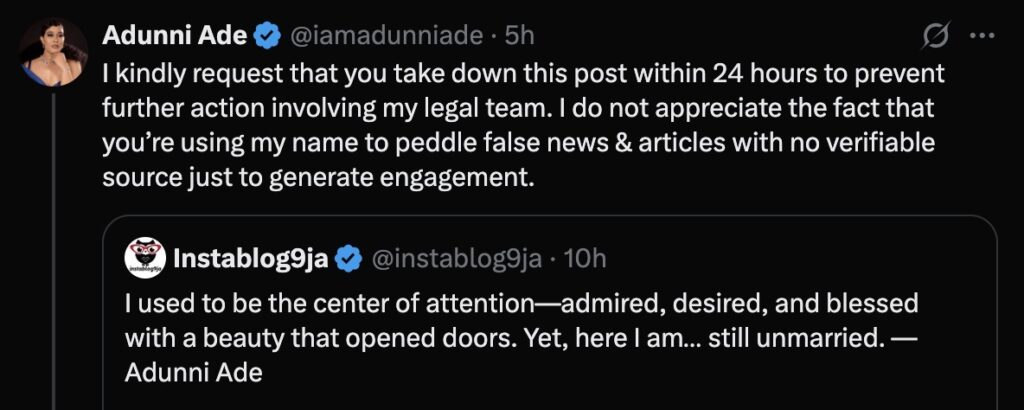Click the 10h quoted post timestamp
The width and height of the screenshot is (1024, 410).
585,258
